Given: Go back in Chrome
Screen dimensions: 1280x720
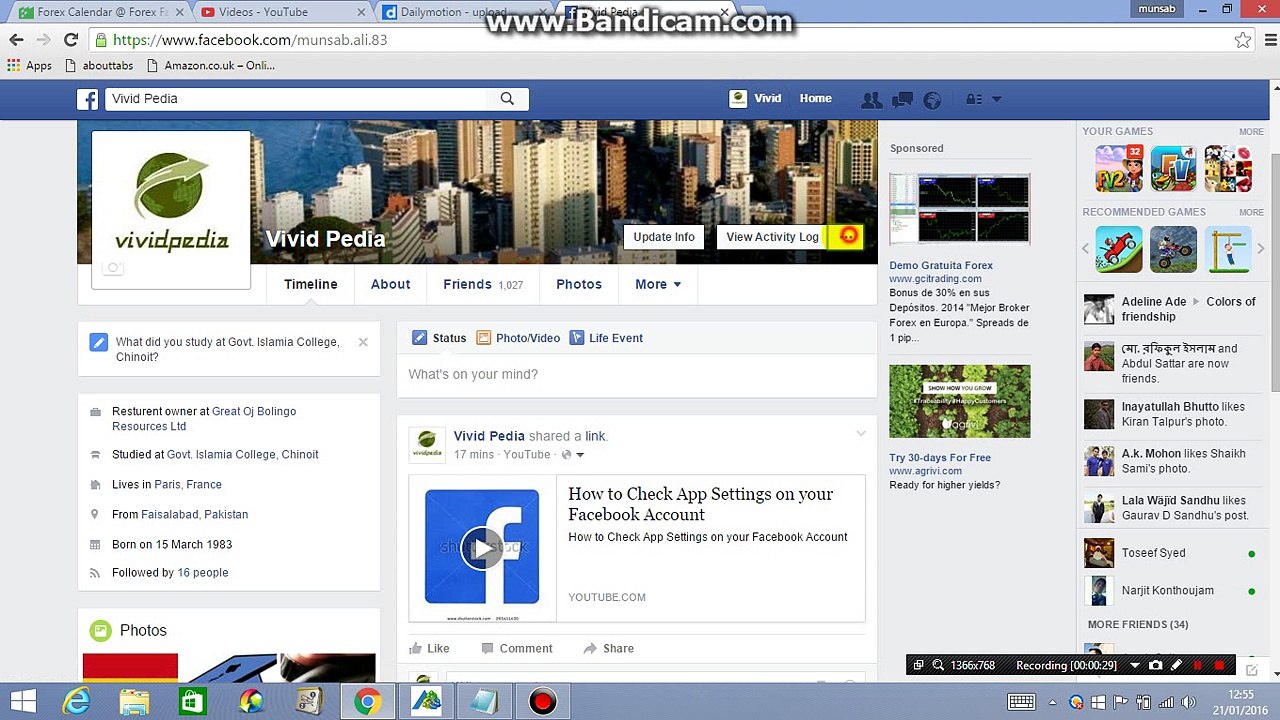Looking at the screenshot, I should [16, 40].
